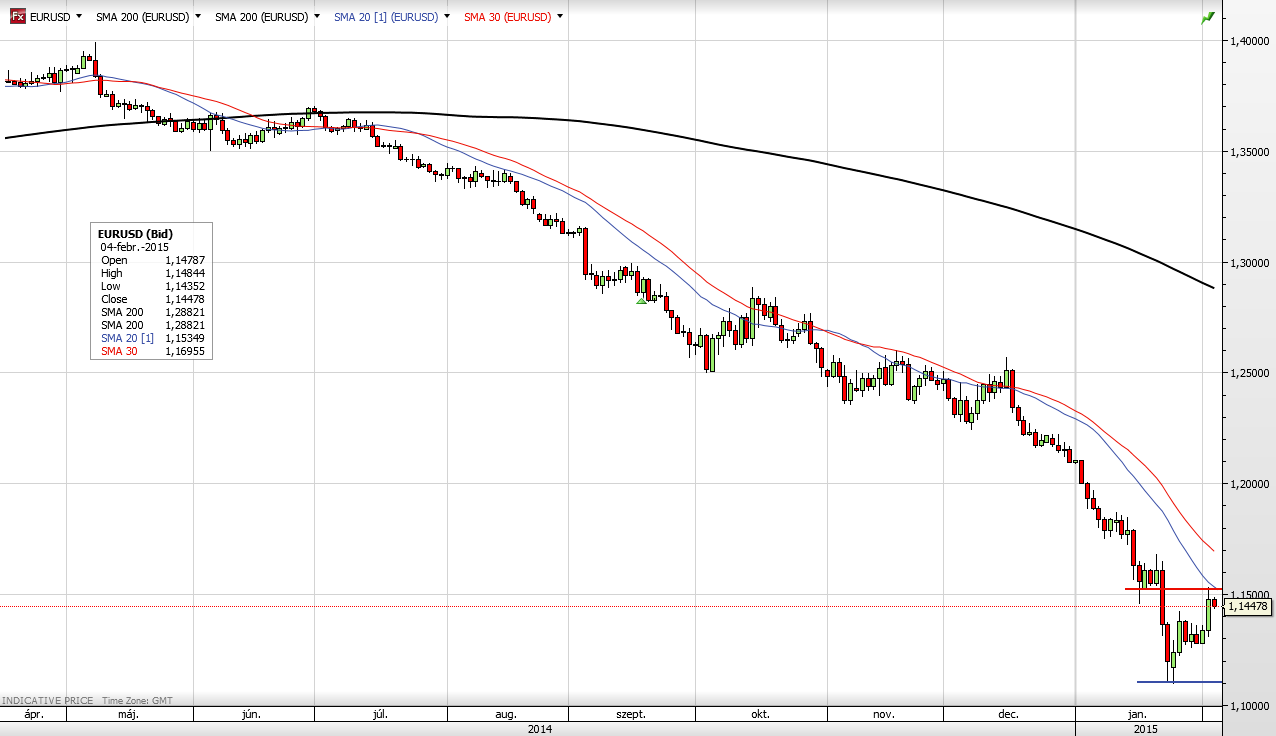
Task: Click the 1,25000 price axis label
Action: tap(1250, 373)
